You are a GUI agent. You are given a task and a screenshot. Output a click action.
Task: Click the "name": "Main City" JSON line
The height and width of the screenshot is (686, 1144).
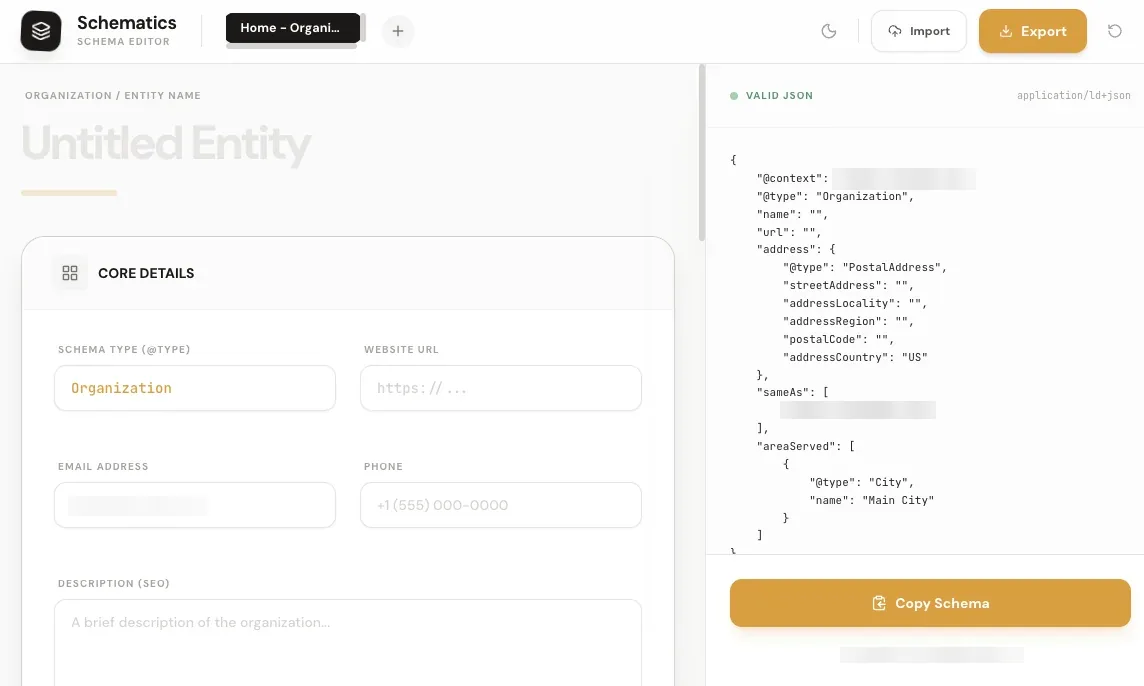click(x=871, y=500)
